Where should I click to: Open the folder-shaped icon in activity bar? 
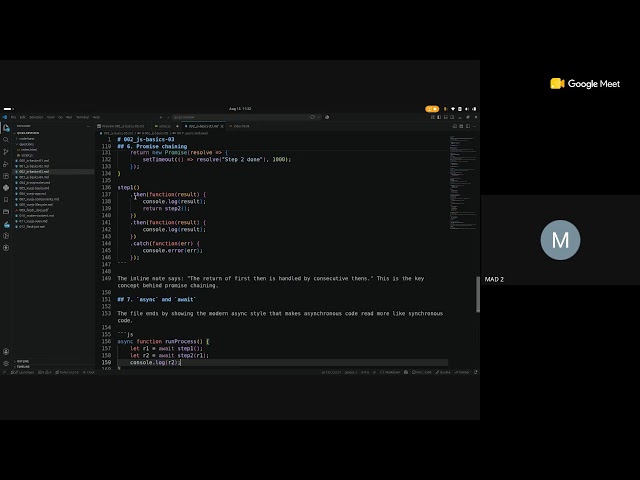click(x=6, y=211)
